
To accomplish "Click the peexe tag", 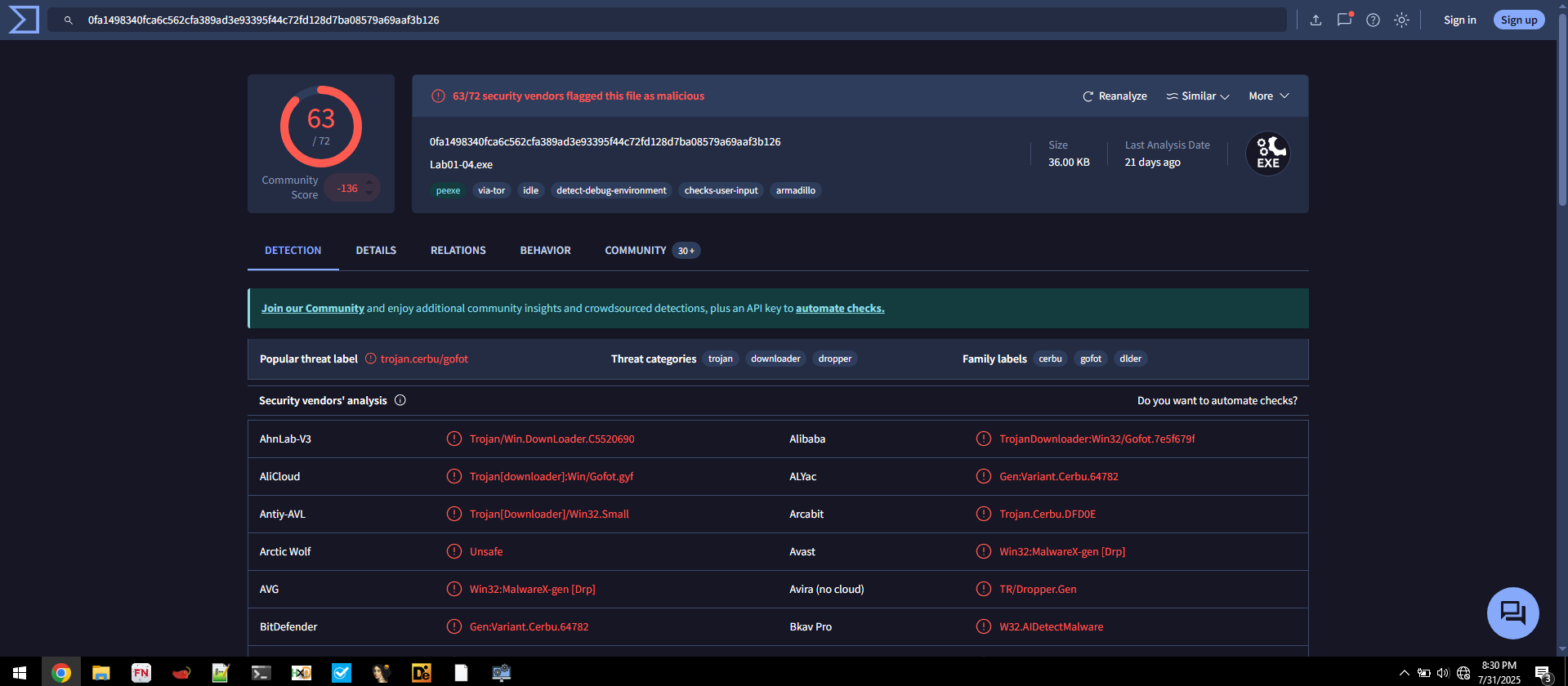I will click(x=448, y=190).
